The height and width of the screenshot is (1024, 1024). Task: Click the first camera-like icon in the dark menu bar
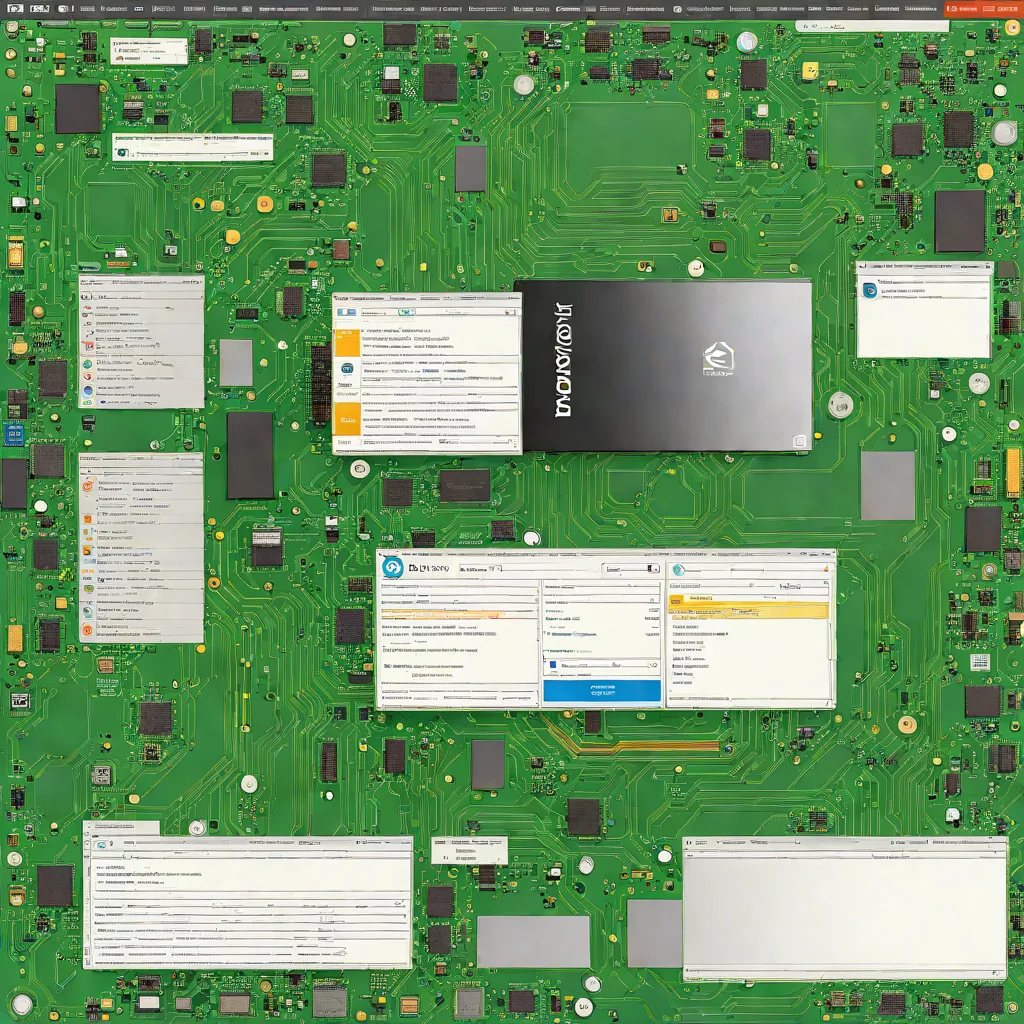14,8
